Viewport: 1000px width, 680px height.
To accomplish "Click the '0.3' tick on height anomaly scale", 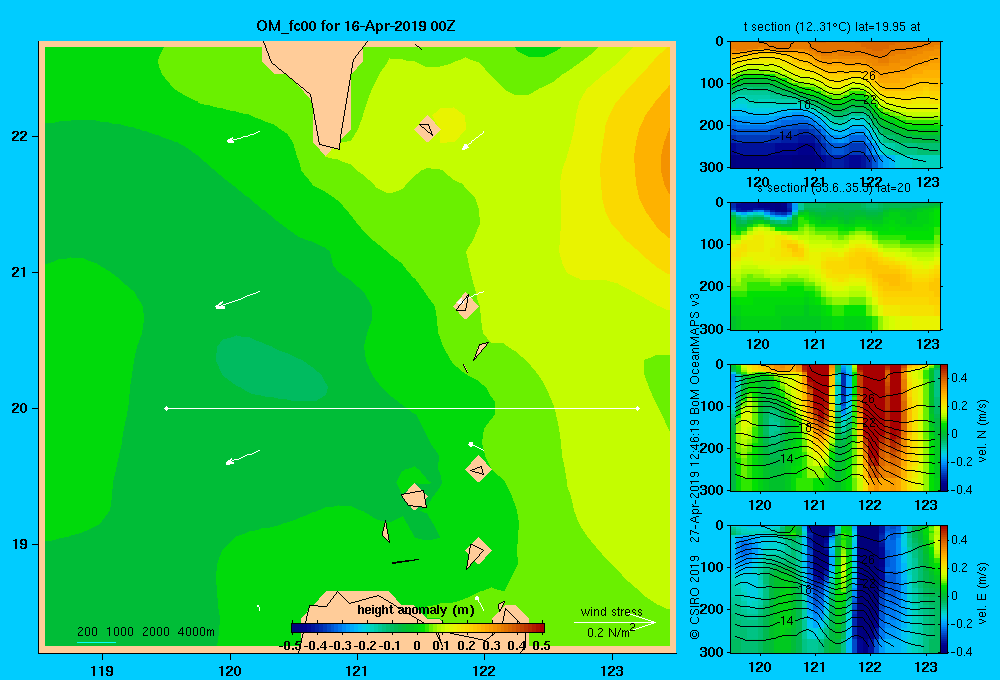I will pos(491,646).
